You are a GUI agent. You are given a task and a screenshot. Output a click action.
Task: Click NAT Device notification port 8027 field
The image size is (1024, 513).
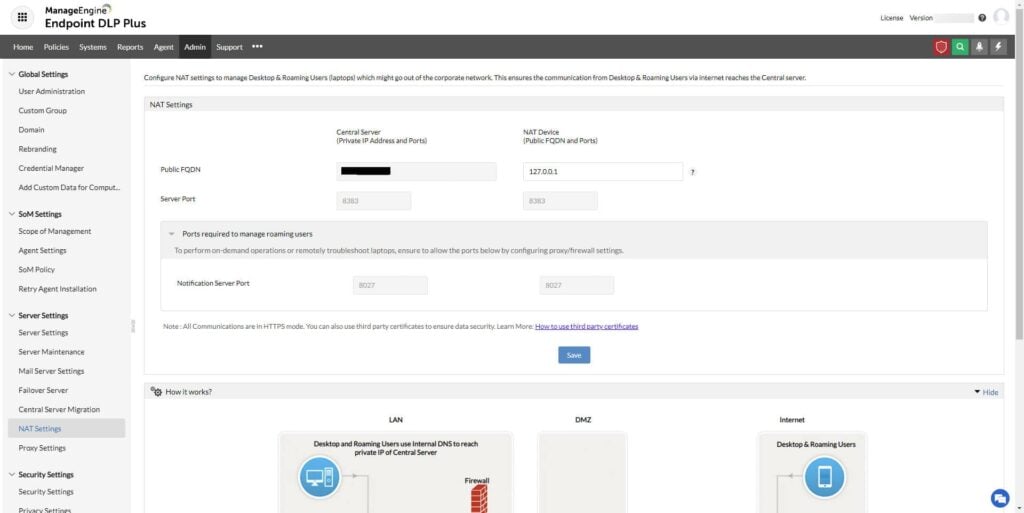[577, 285]
